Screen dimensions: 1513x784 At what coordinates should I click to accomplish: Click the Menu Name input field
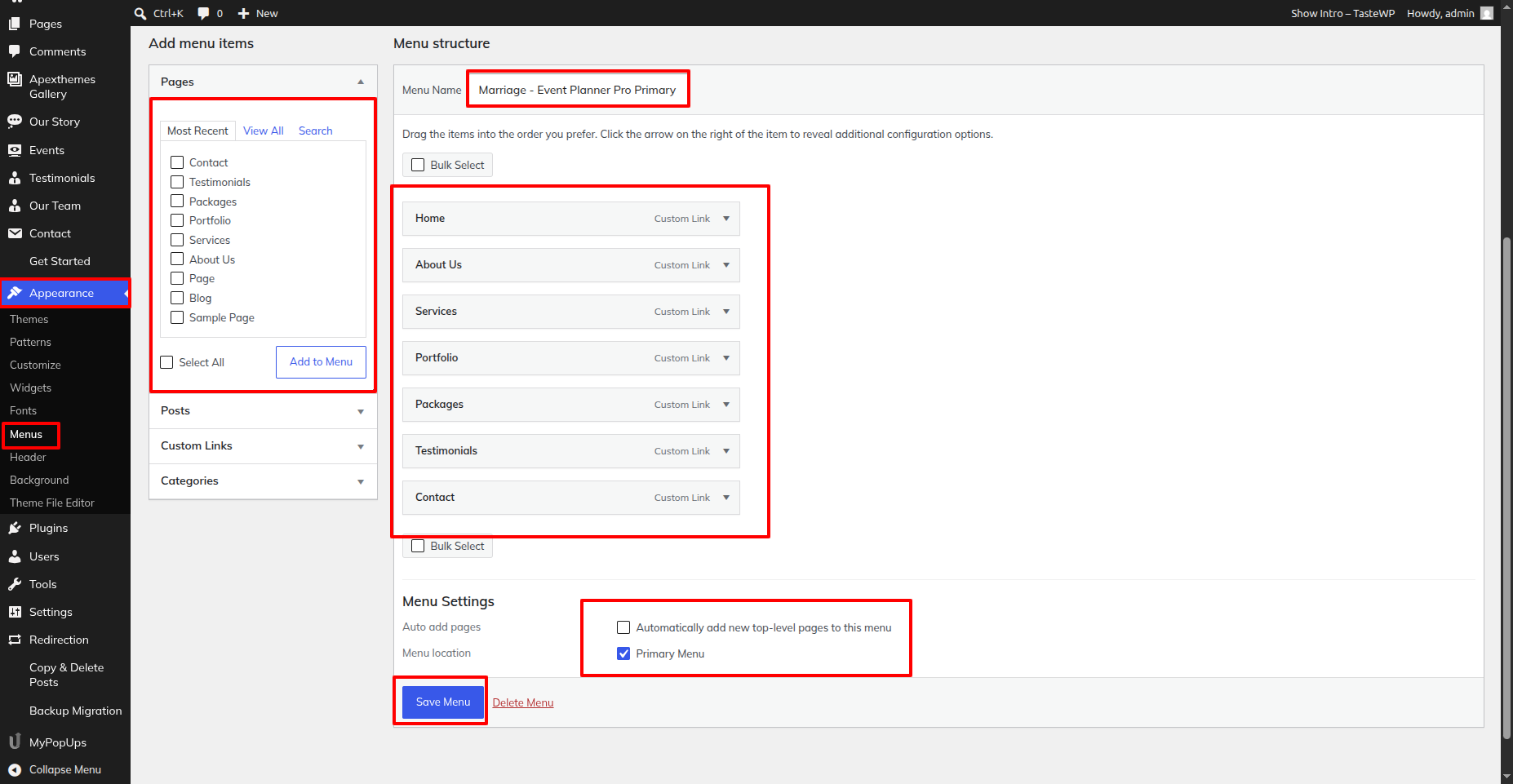(578, 90)
